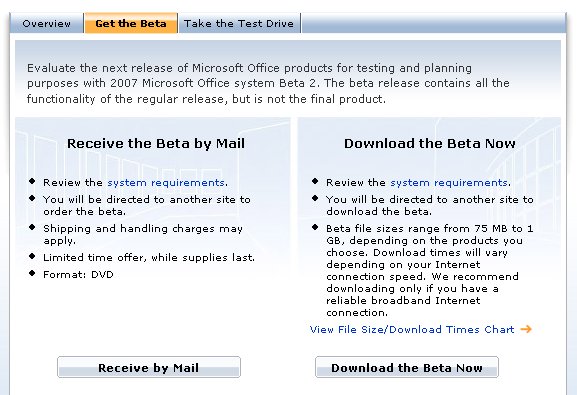
Task: Click the bullet icon beside Beta file sizes
Action: 315,227
